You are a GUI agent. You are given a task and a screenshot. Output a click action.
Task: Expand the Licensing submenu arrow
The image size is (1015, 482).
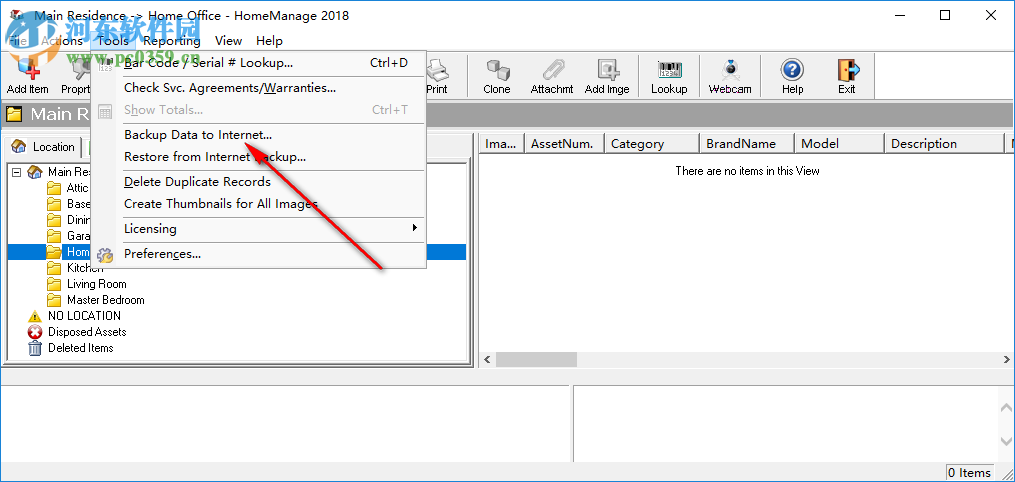414,228
